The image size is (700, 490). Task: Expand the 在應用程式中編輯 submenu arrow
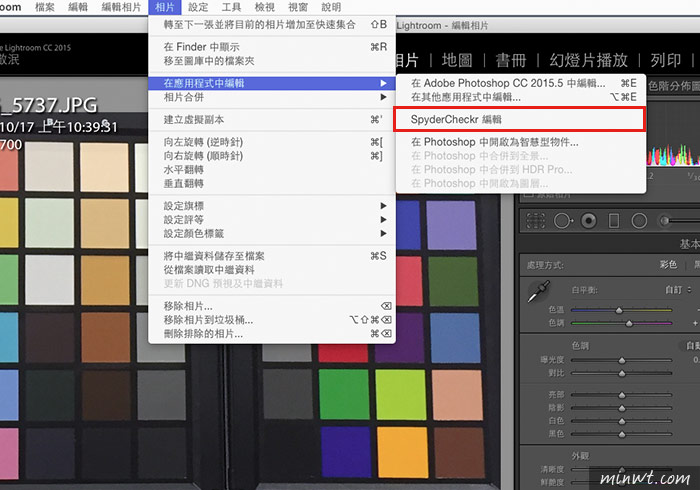[383, 83]
